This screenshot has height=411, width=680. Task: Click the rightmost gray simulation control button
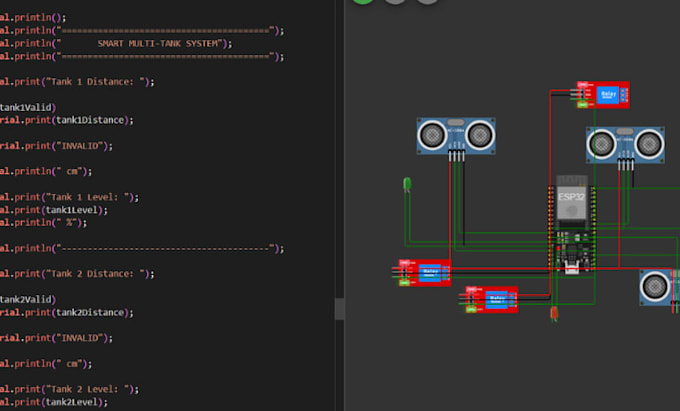pyautogui.click(x=427, y=2)
